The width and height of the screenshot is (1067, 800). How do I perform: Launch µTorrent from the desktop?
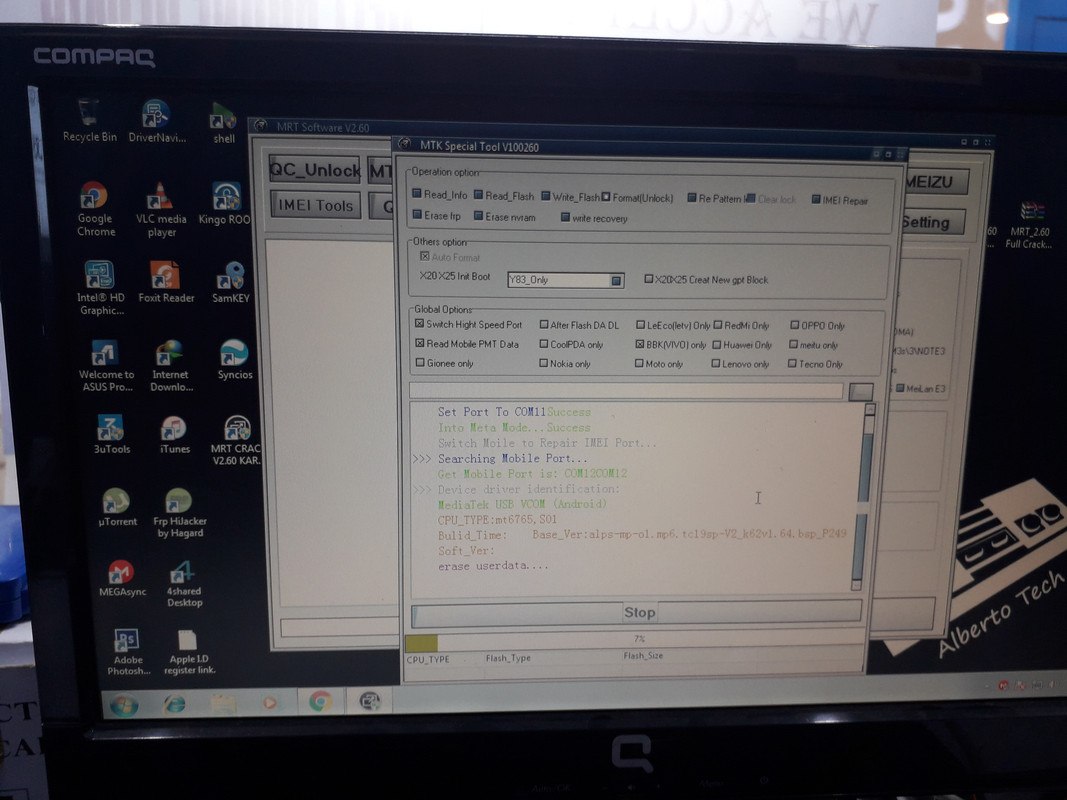tap(117, 507)
